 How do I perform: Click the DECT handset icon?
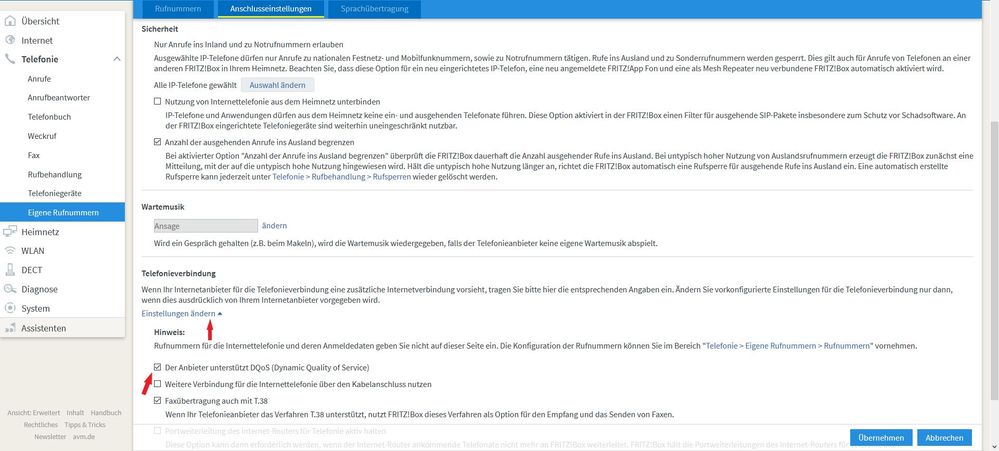10,270
